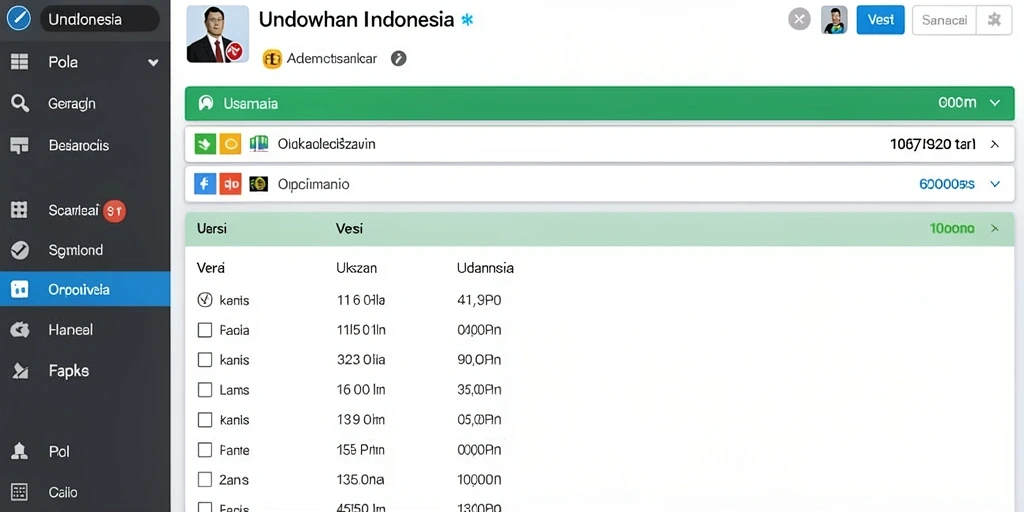Click the Udannsia column header
This screenshot has width=1024, height=512.
[485, 268]
